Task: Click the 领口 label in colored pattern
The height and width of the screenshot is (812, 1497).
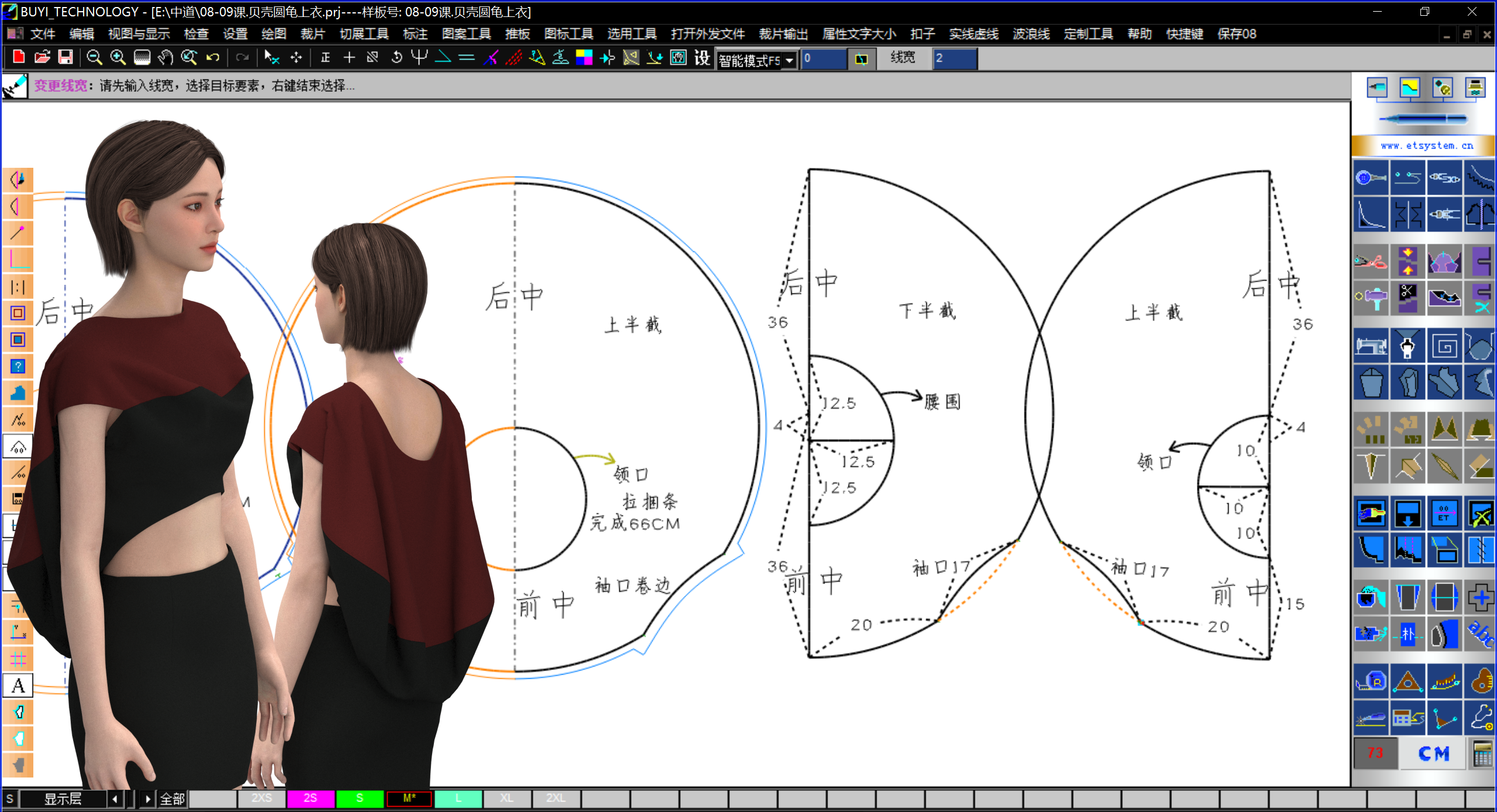Action: (x=631, y=474)
